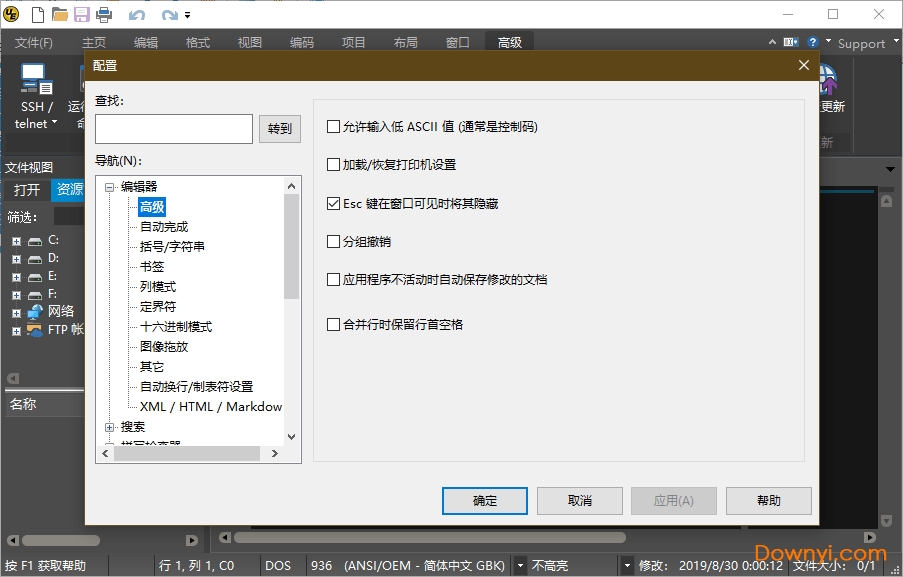Click the 转到 button next to search box
Image resolution: width=903 pixels, height=577 pixels.
click(279, 128)
